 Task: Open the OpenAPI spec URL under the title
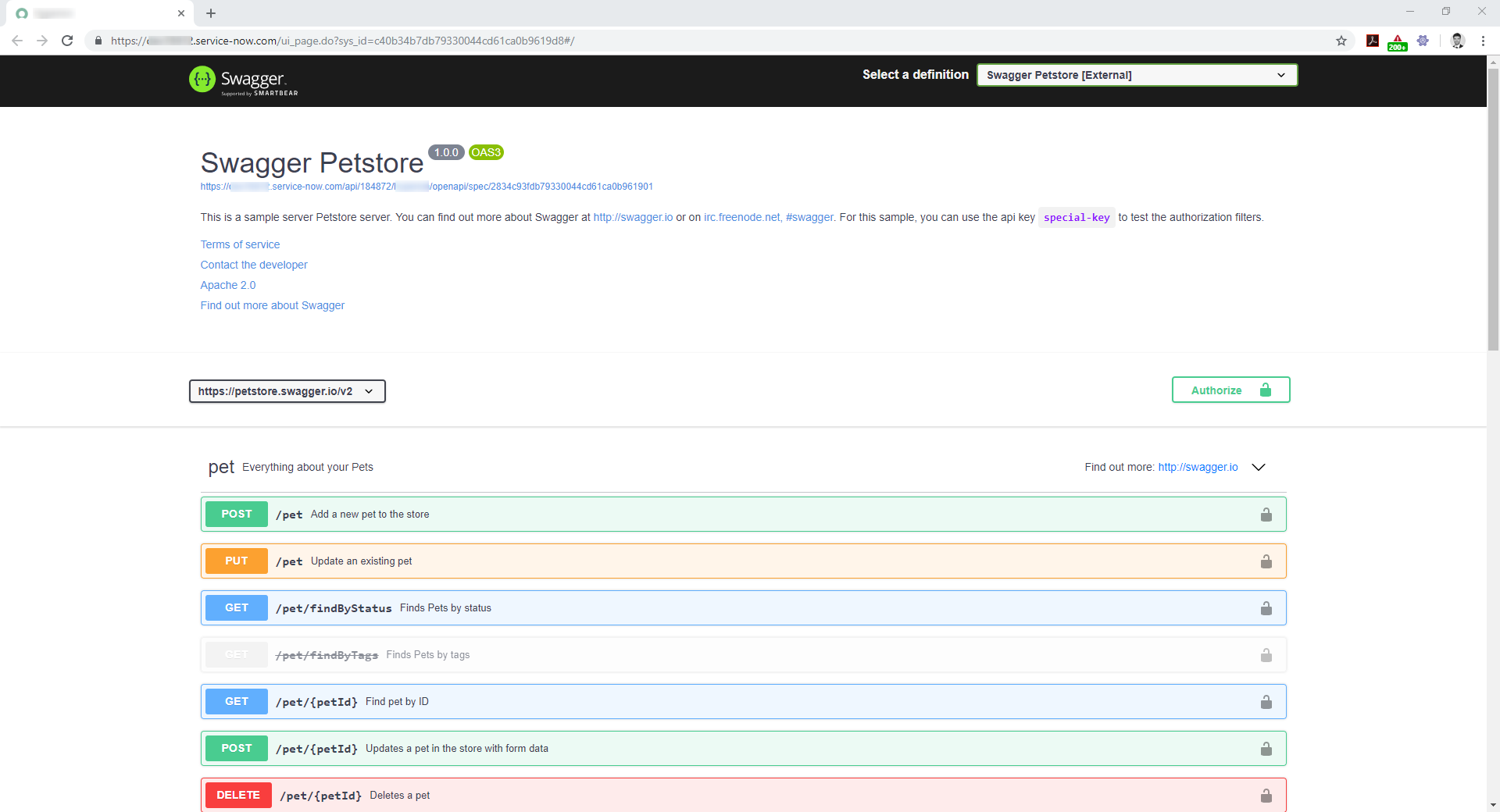(427, 187)
